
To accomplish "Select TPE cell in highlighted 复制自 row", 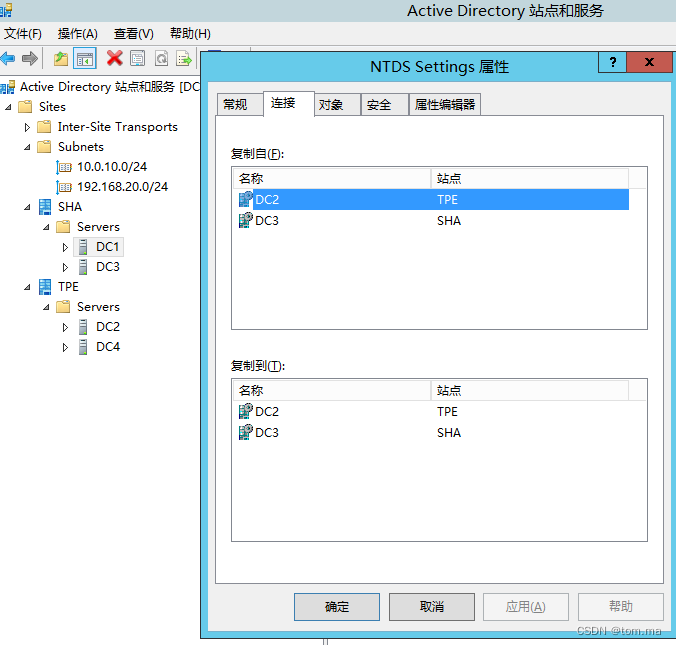I will click(x=447, y=200).
